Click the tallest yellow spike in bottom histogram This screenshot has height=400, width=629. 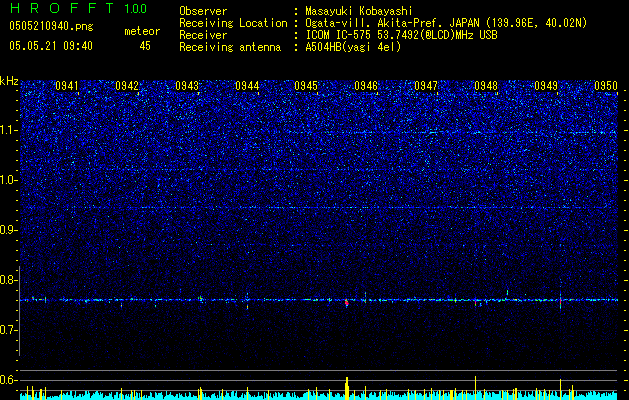[475, 388]
